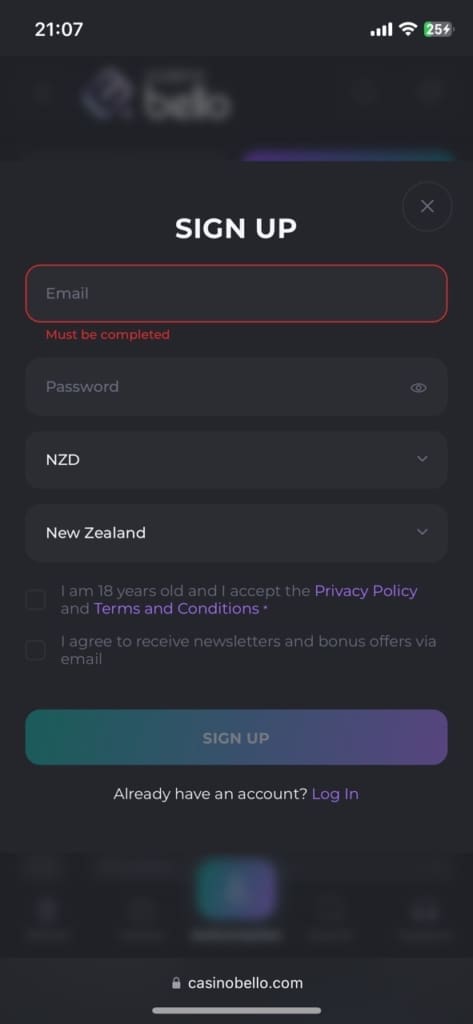Check the newsletters and bonus offers box
This screenshot has width=473, height=1024.
[35, 650]
